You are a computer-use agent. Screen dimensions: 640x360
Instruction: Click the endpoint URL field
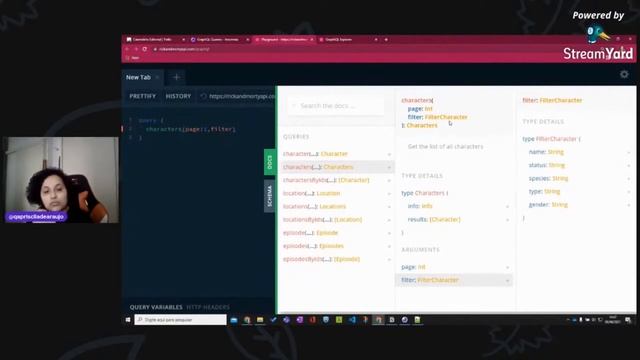pos(242,96)
